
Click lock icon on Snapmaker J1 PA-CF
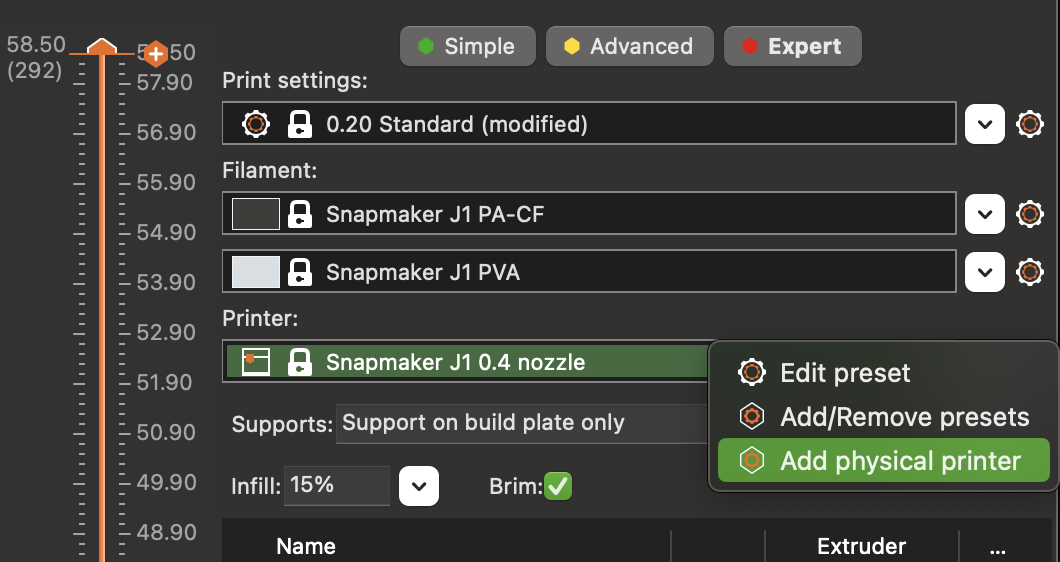[299, 214]
